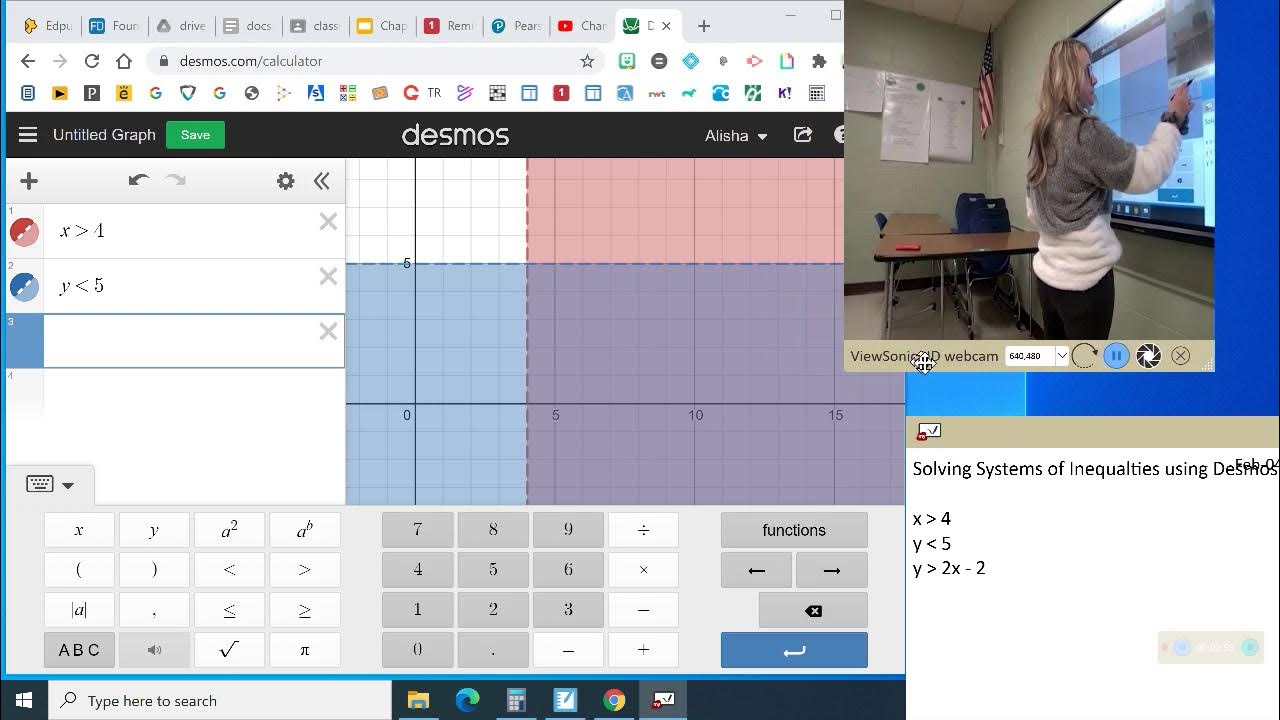Redo the expression edit

pos(175,180)
